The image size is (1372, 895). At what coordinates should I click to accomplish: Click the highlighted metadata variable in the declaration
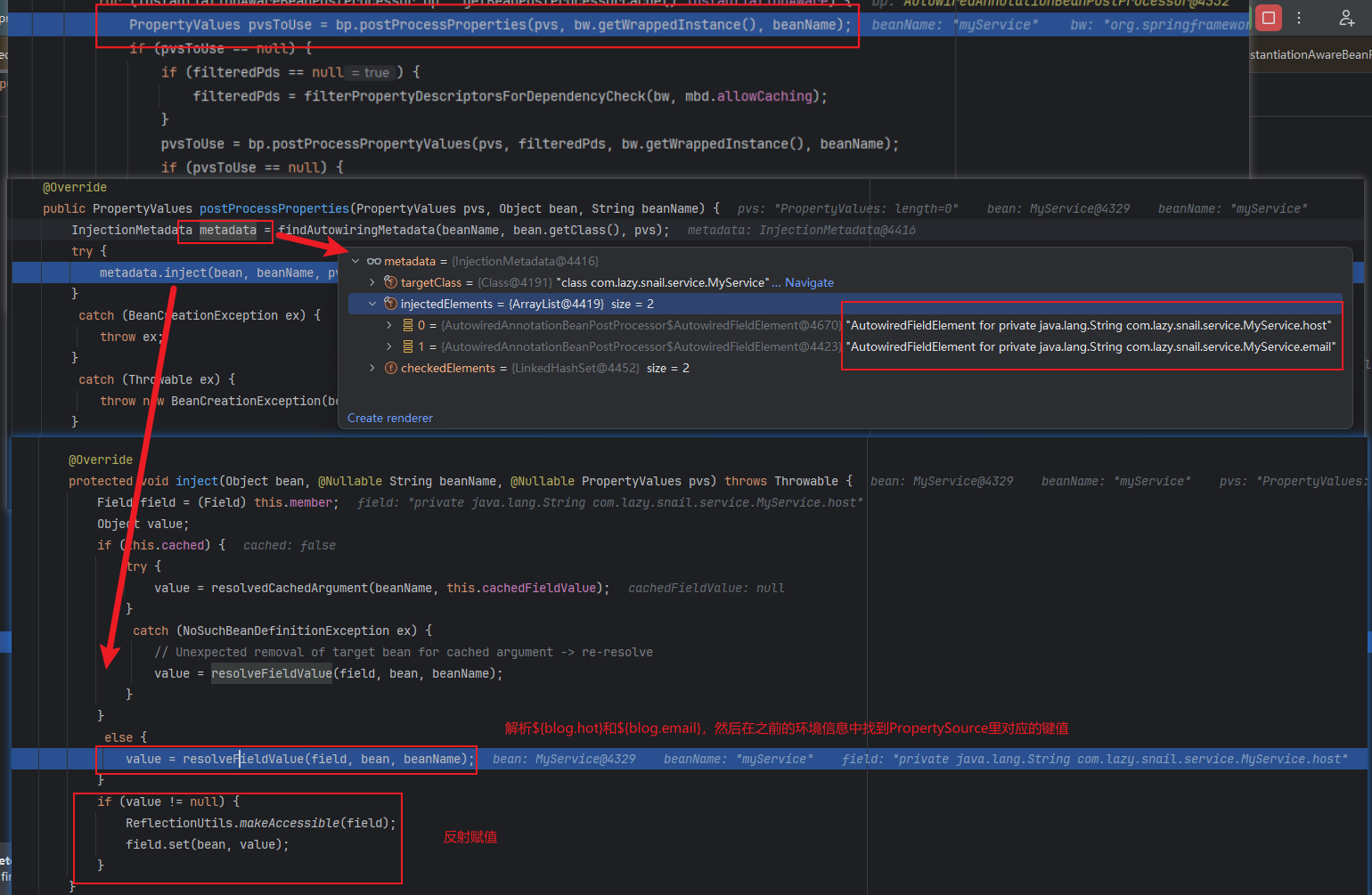[227, 230]
